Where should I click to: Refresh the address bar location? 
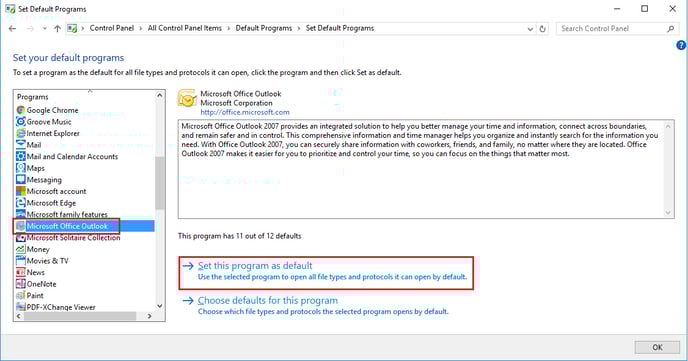(x=543, y=29)
